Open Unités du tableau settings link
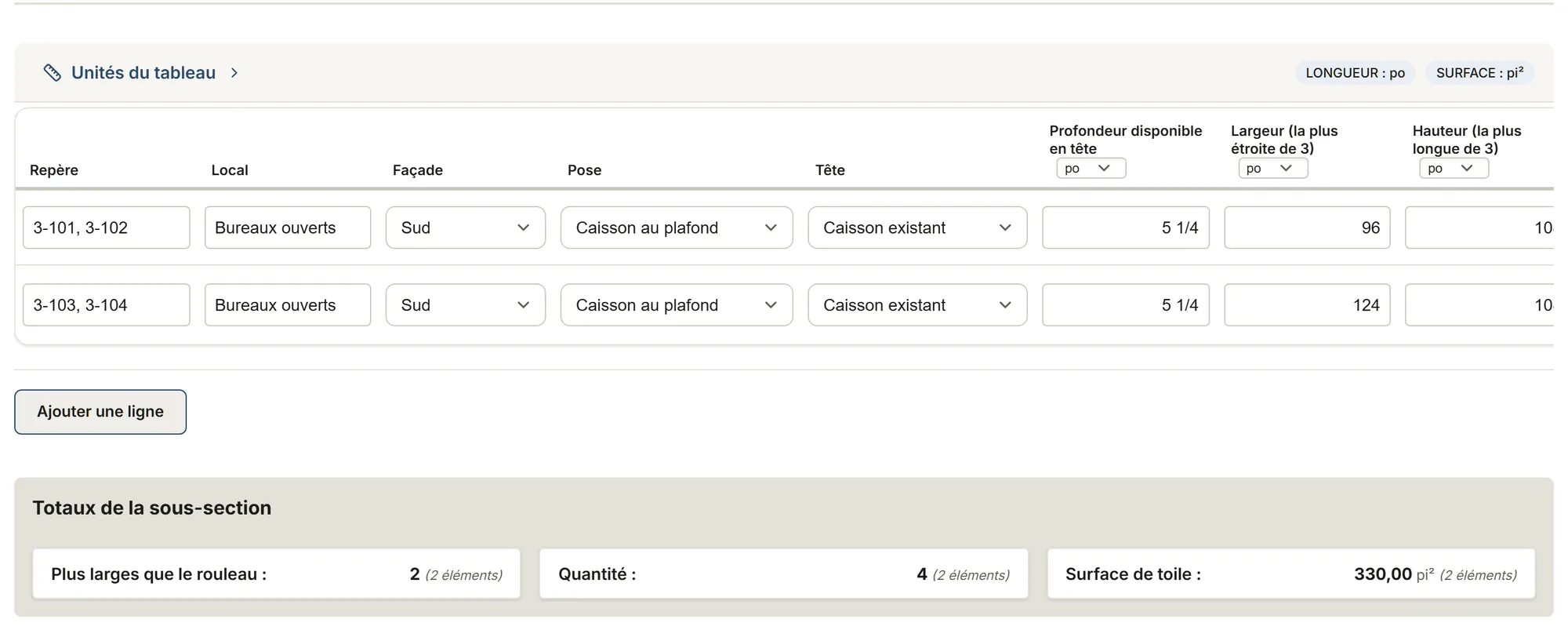1568x630 pixels. (x=143, y=73)
